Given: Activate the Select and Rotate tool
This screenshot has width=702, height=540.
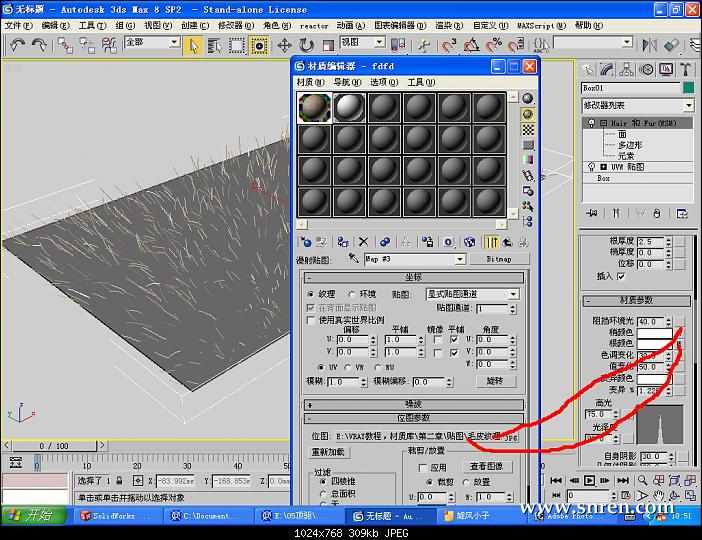Looking at the screenshot, I should coord(307,45).
